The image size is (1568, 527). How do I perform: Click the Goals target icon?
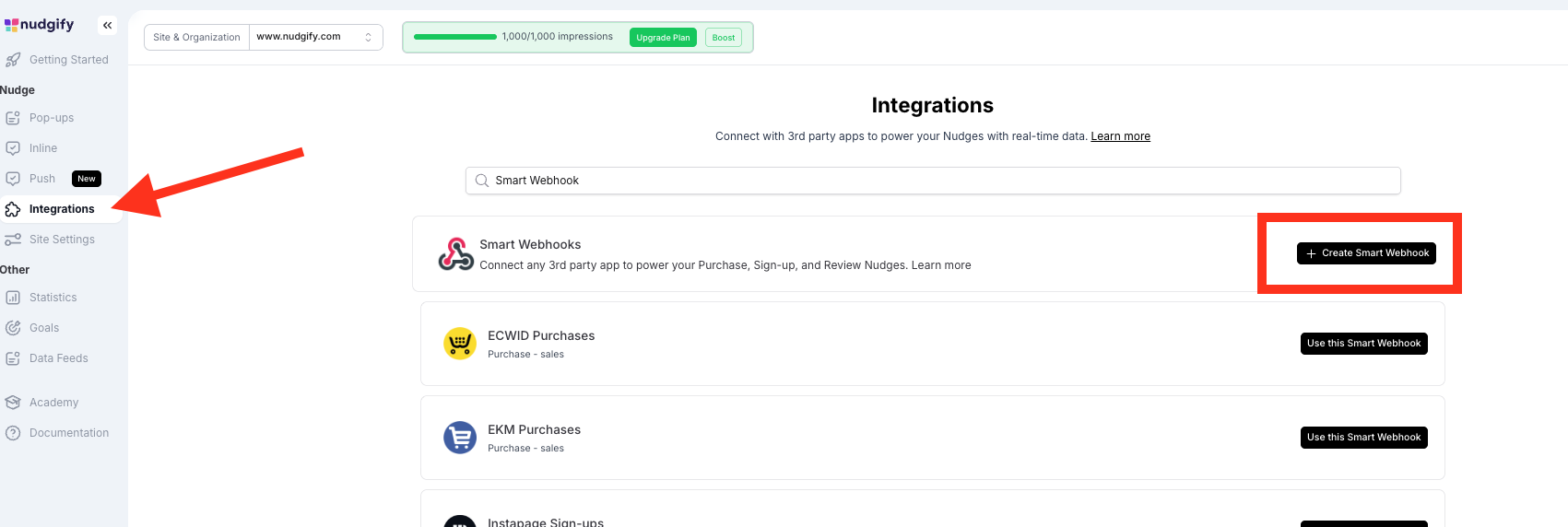(13, 328)
